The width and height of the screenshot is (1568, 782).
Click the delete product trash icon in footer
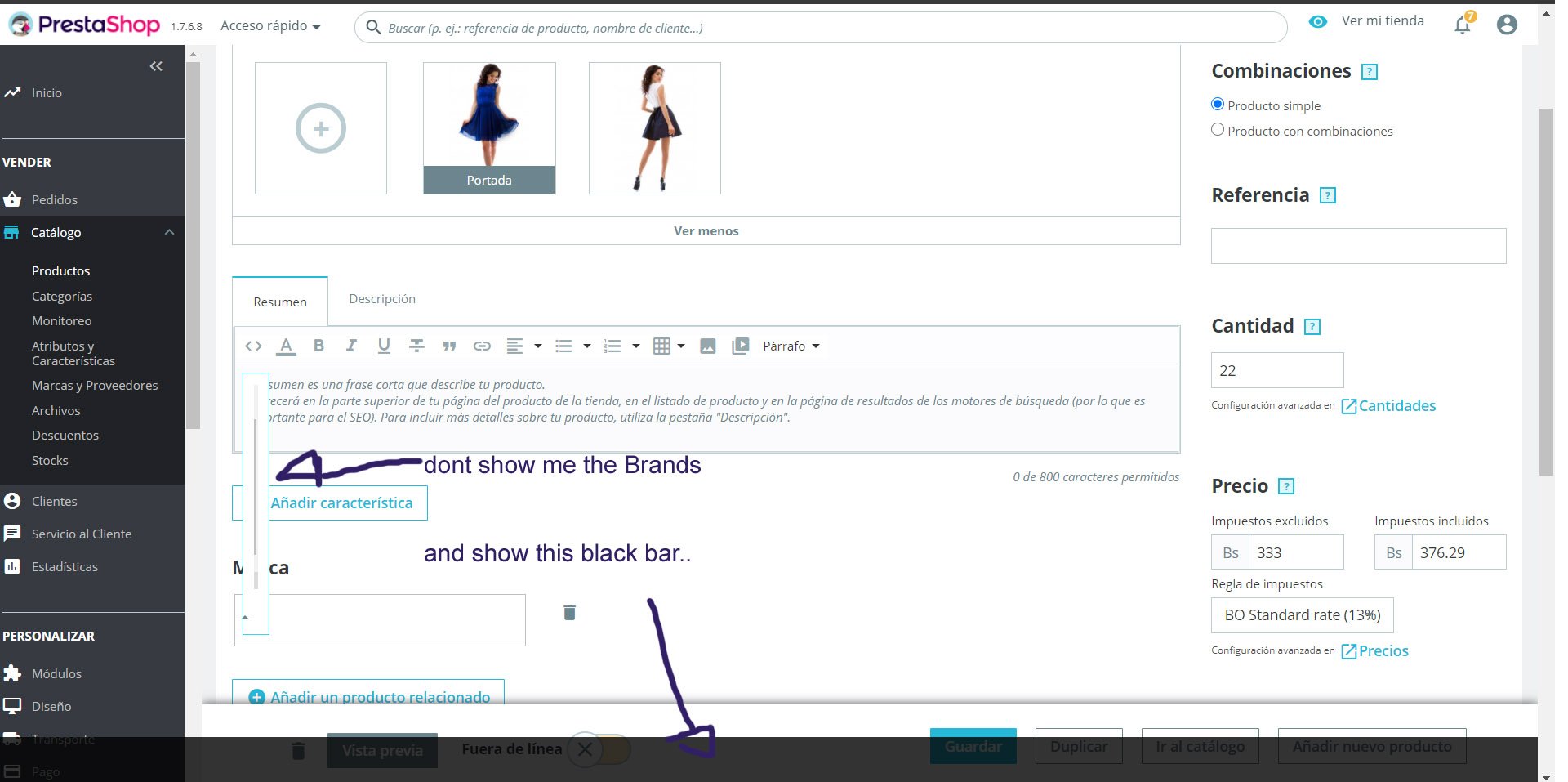click(x=299, y=750)
